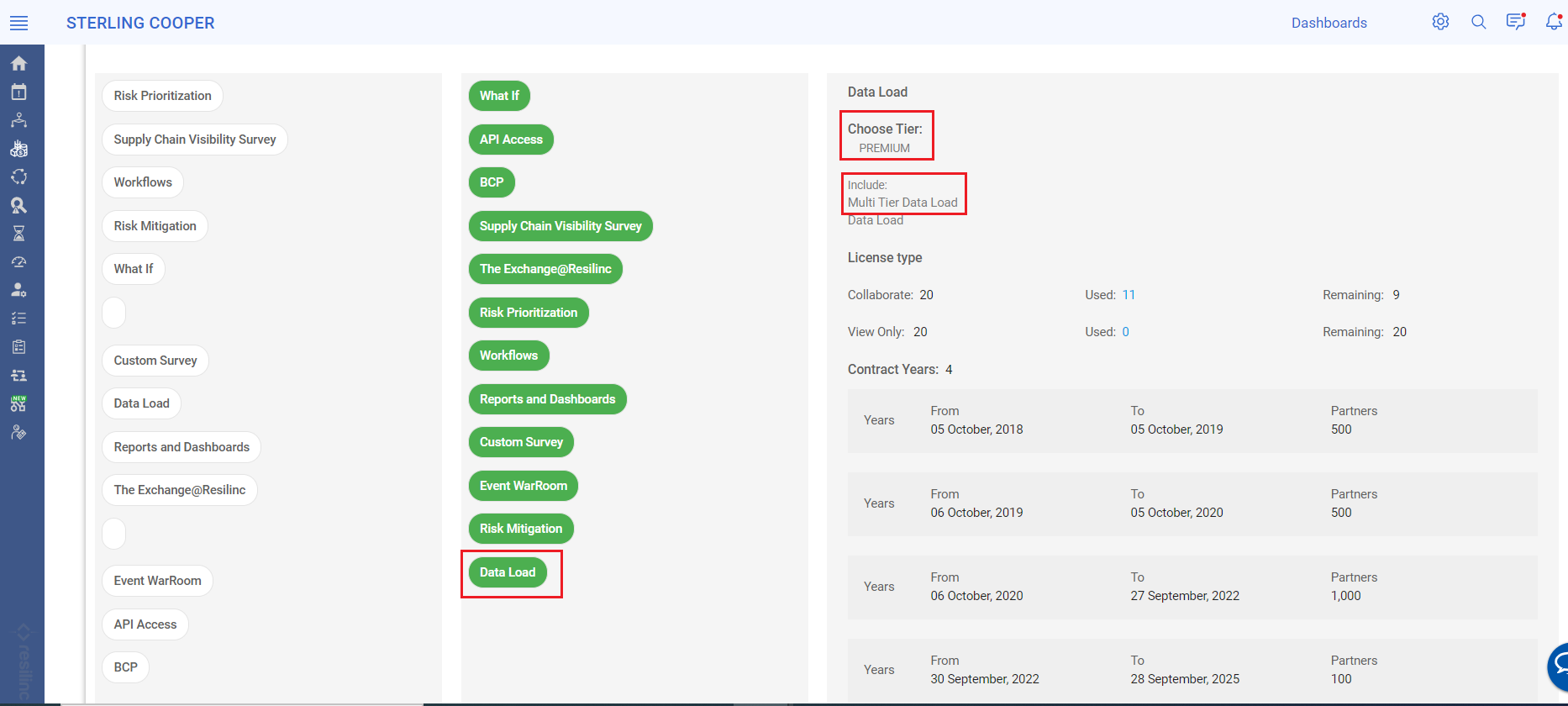
Task: Open the money stacks icon in sidebar
Action: (18, 149)
